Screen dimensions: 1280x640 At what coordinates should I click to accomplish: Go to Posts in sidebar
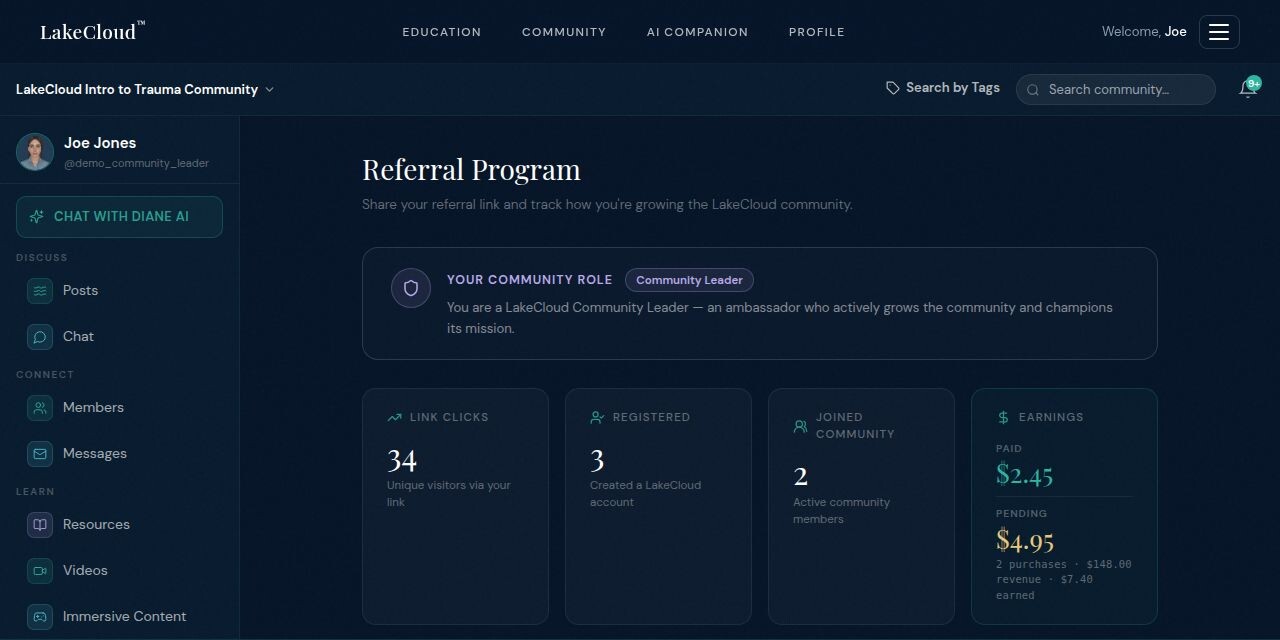click(x=119, y=291)
